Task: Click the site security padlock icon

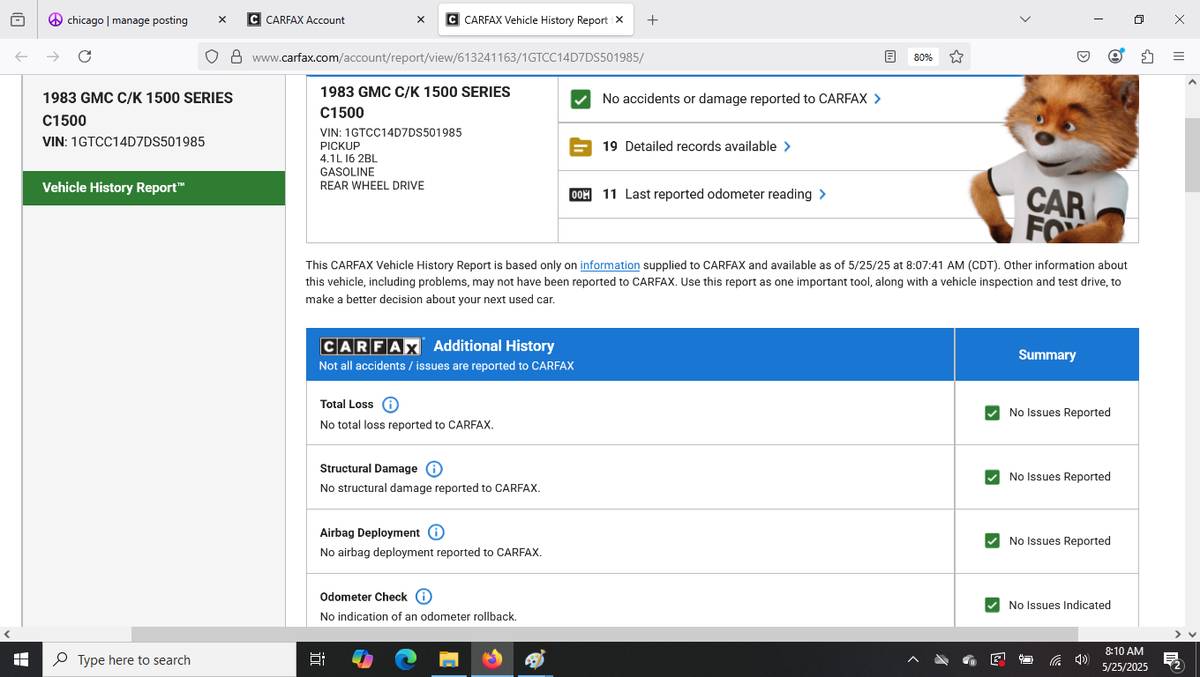Action: coord(236,57)
